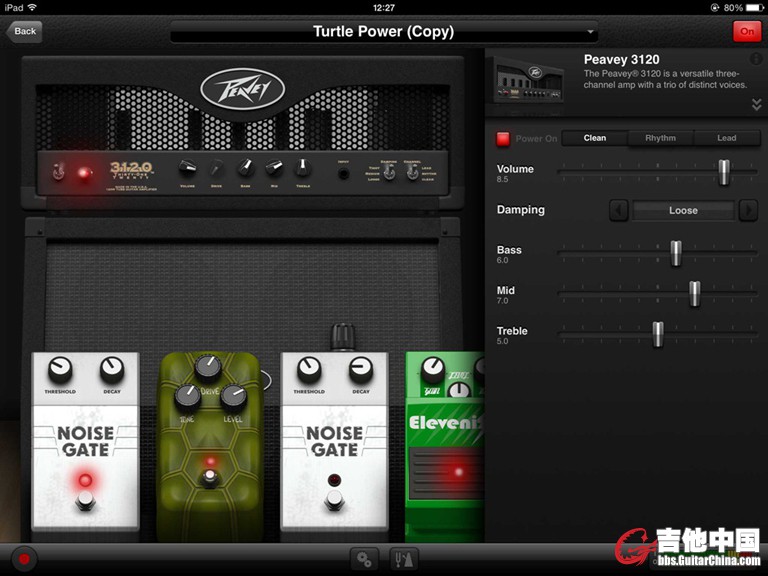Click the Bass knob on the amp head
Image resolution: width=768 pixels, height=576 pixels.
tap(245, 168)
